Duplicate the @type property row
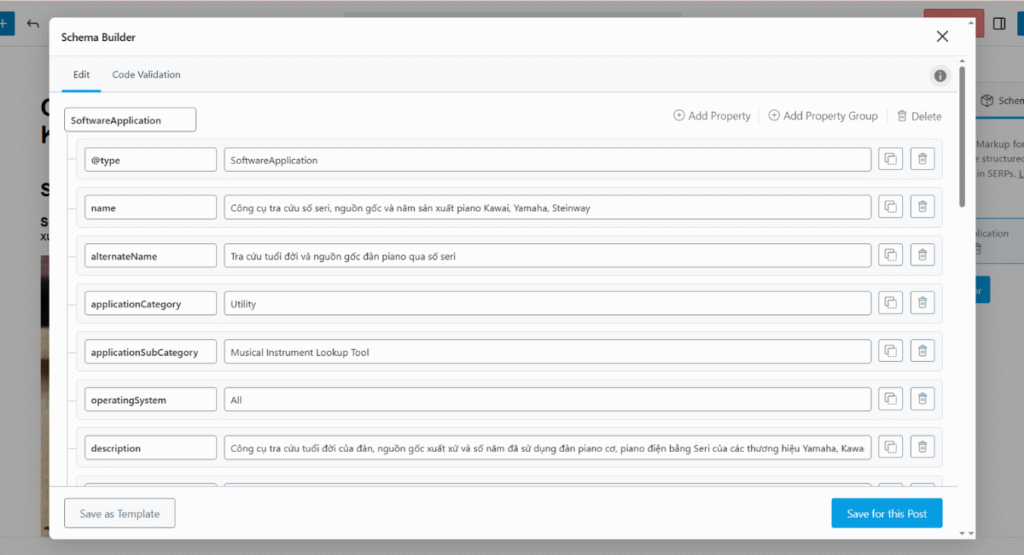The image size is (1024, 555). coord(889,160)
